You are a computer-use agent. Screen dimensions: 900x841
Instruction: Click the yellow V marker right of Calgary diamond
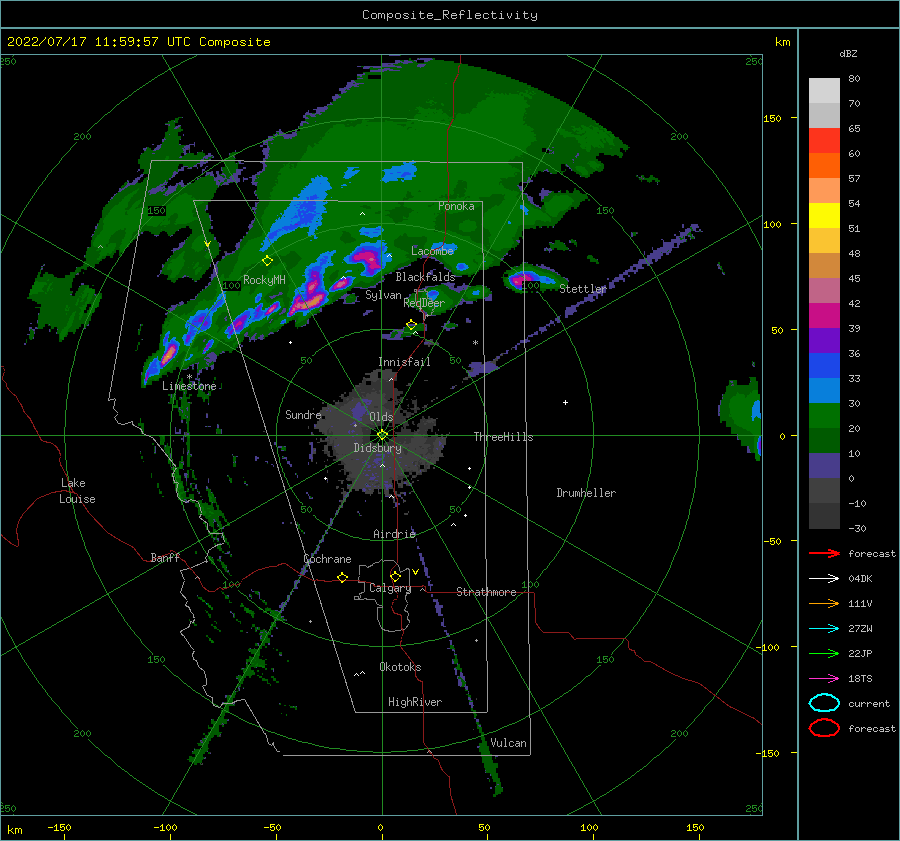click(415, 572)
